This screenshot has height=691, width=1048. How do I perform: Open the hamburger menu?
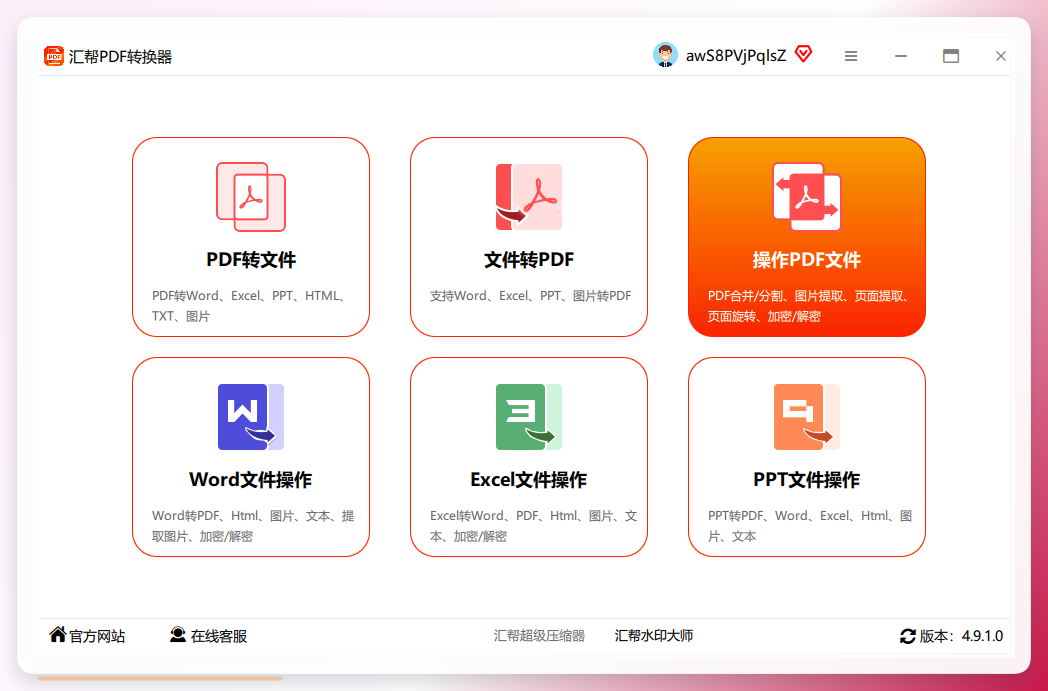pyautogui.click(x=851, y=56)
